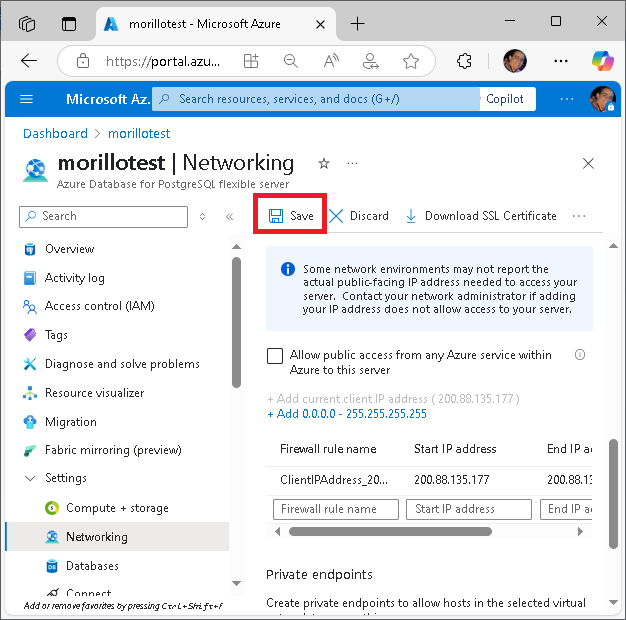
Task: Show info tooltip for Azure services access
Action: pos(580,355)
